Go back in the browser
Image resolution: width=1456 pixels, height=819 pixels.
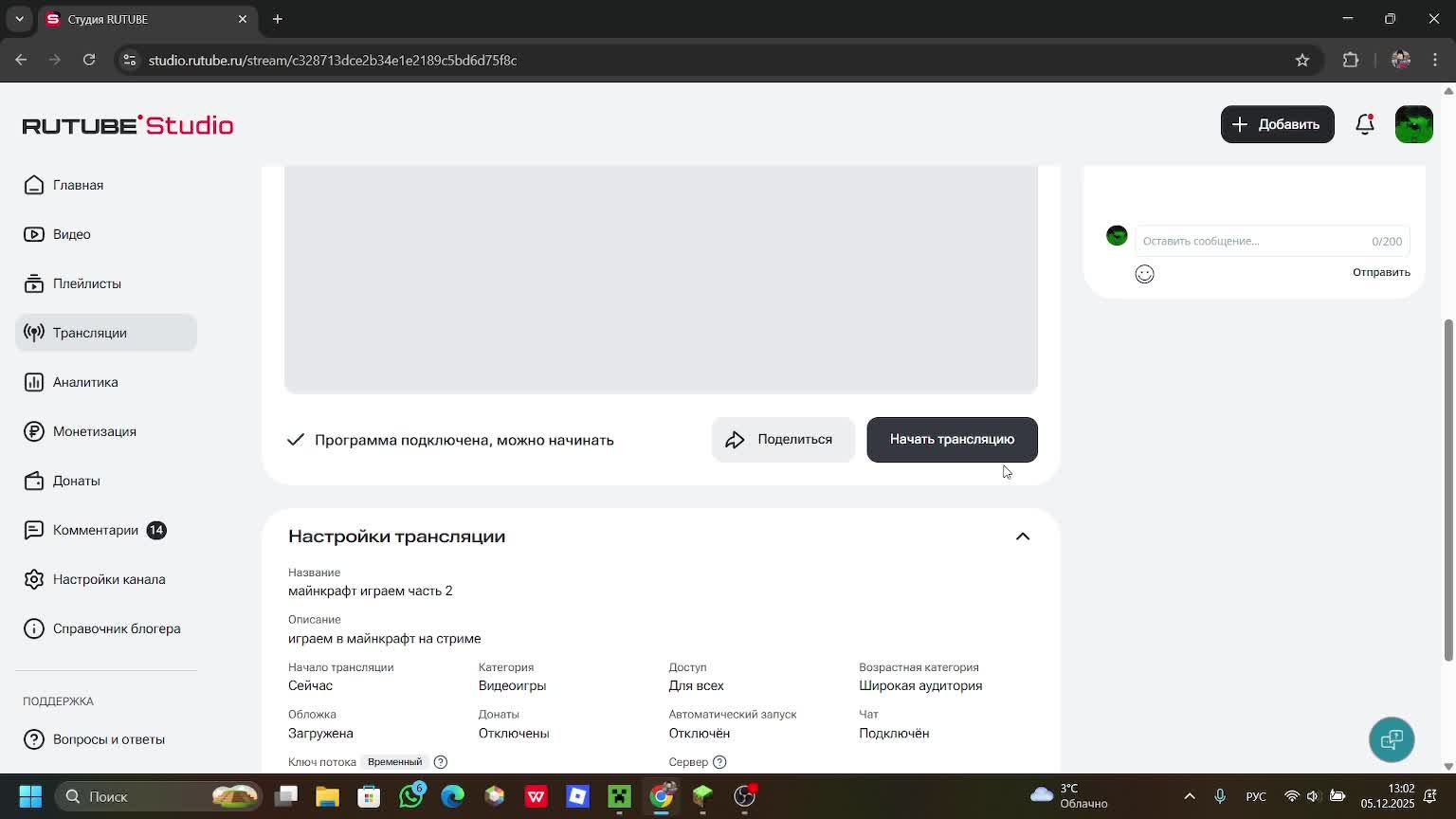pos(21,60)
